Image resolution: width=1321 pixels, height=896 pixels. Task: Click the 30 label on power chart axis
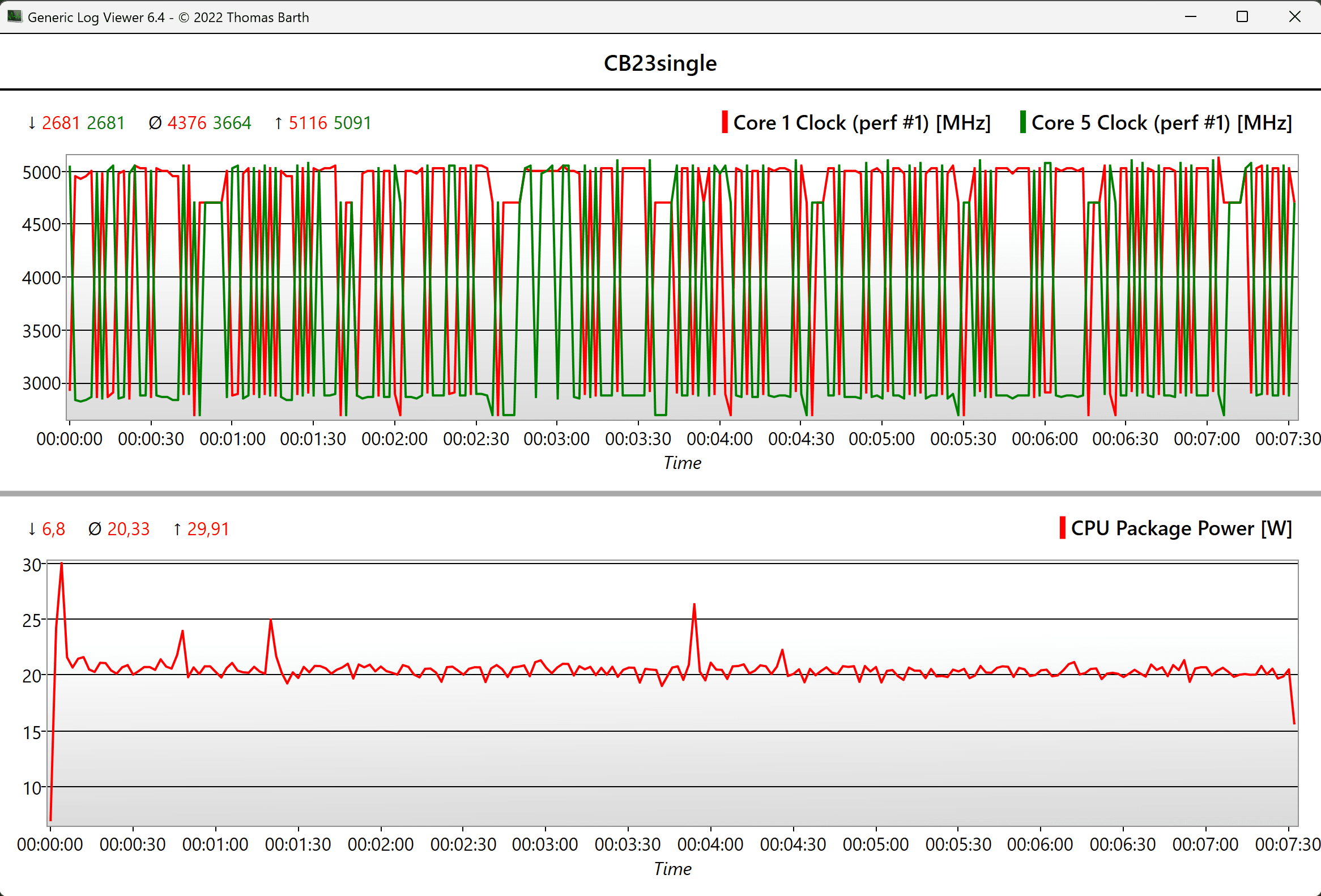pyautogui.click(x=32, y=565)
